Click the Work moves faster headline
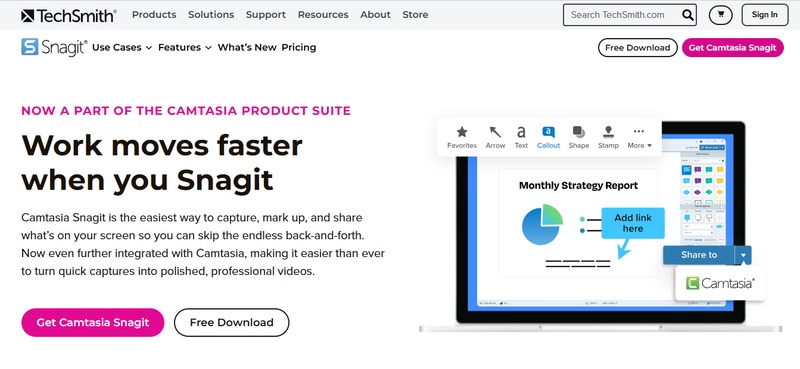The height and width of the screenshot is (369, 800). click(162, 163)
